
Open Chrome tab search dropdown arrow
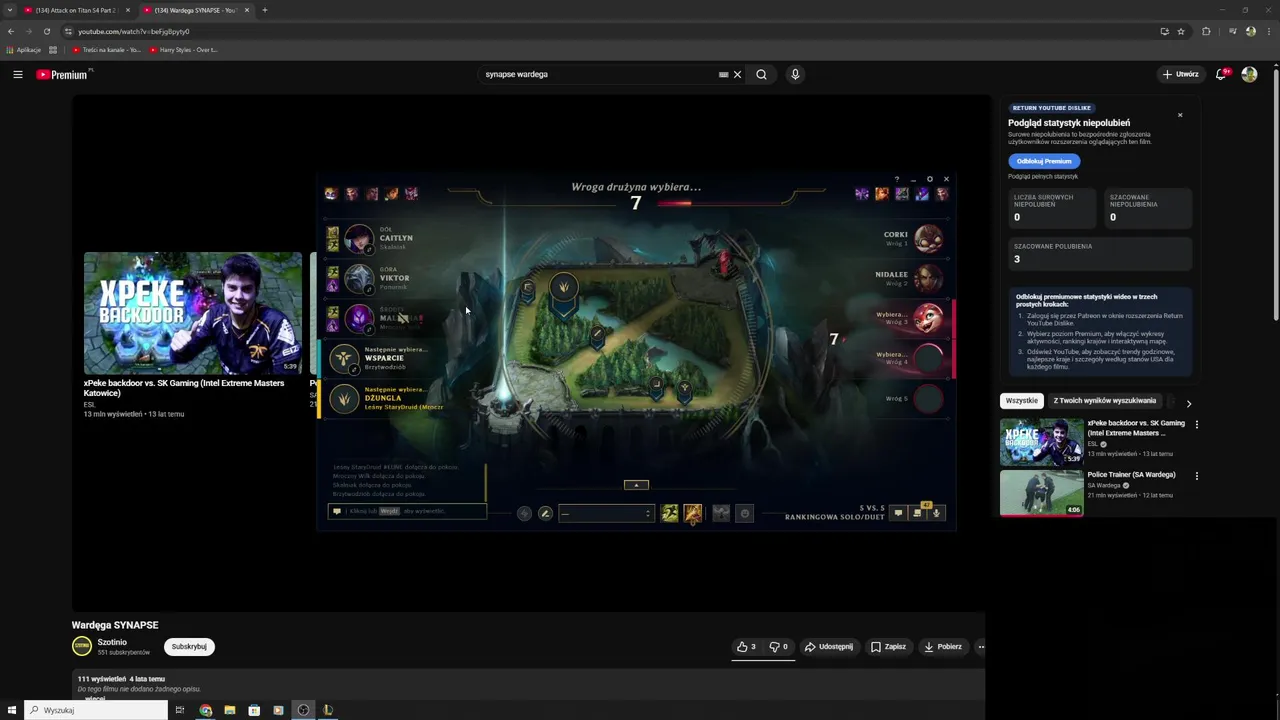tap(9, 10)
